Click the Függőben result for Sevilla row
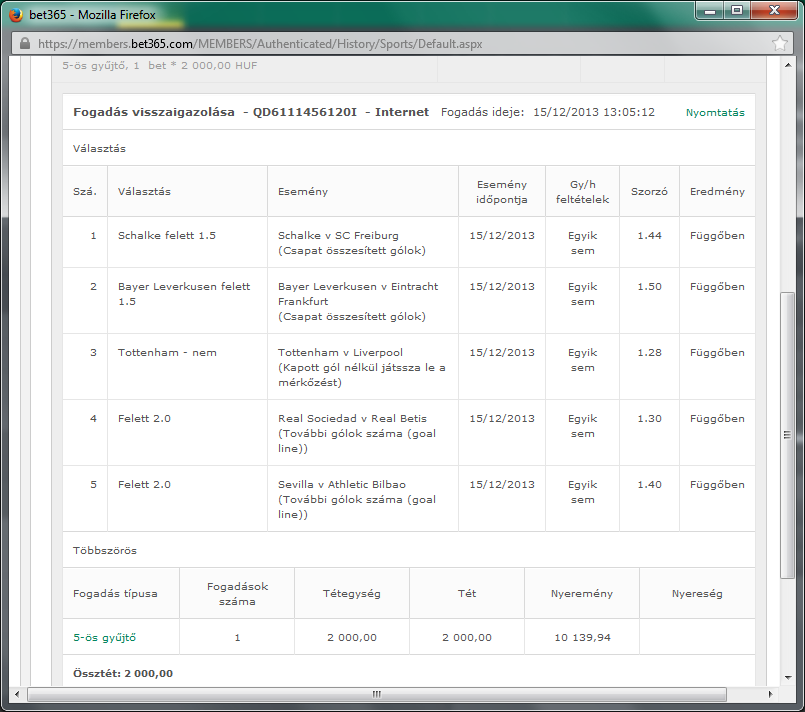Image resolution: width=805 pixels, height=712 pixels. [x=717, y=485]
